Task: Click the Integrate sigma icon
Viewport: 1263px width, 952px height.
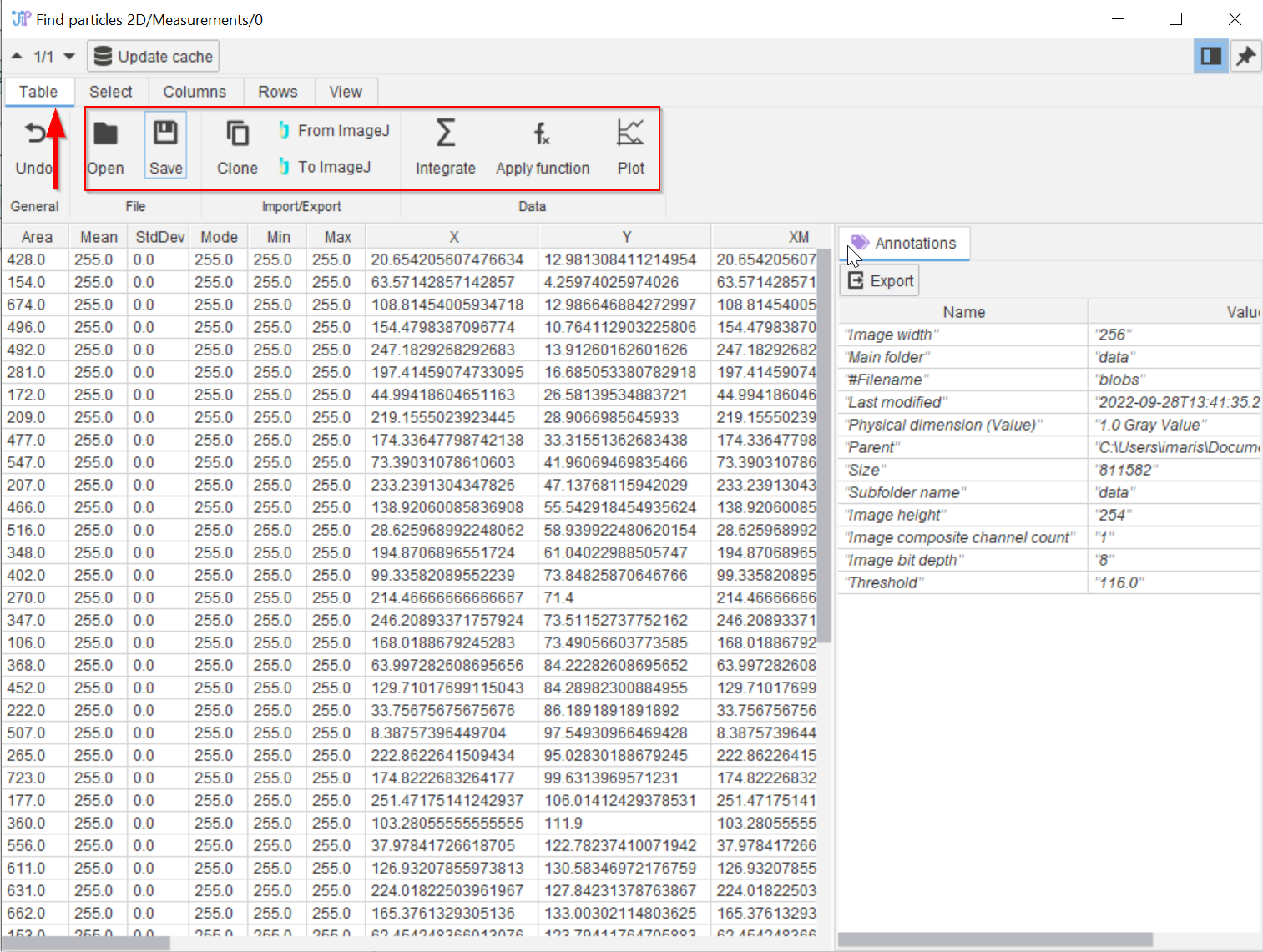Action: coord(446,134)
